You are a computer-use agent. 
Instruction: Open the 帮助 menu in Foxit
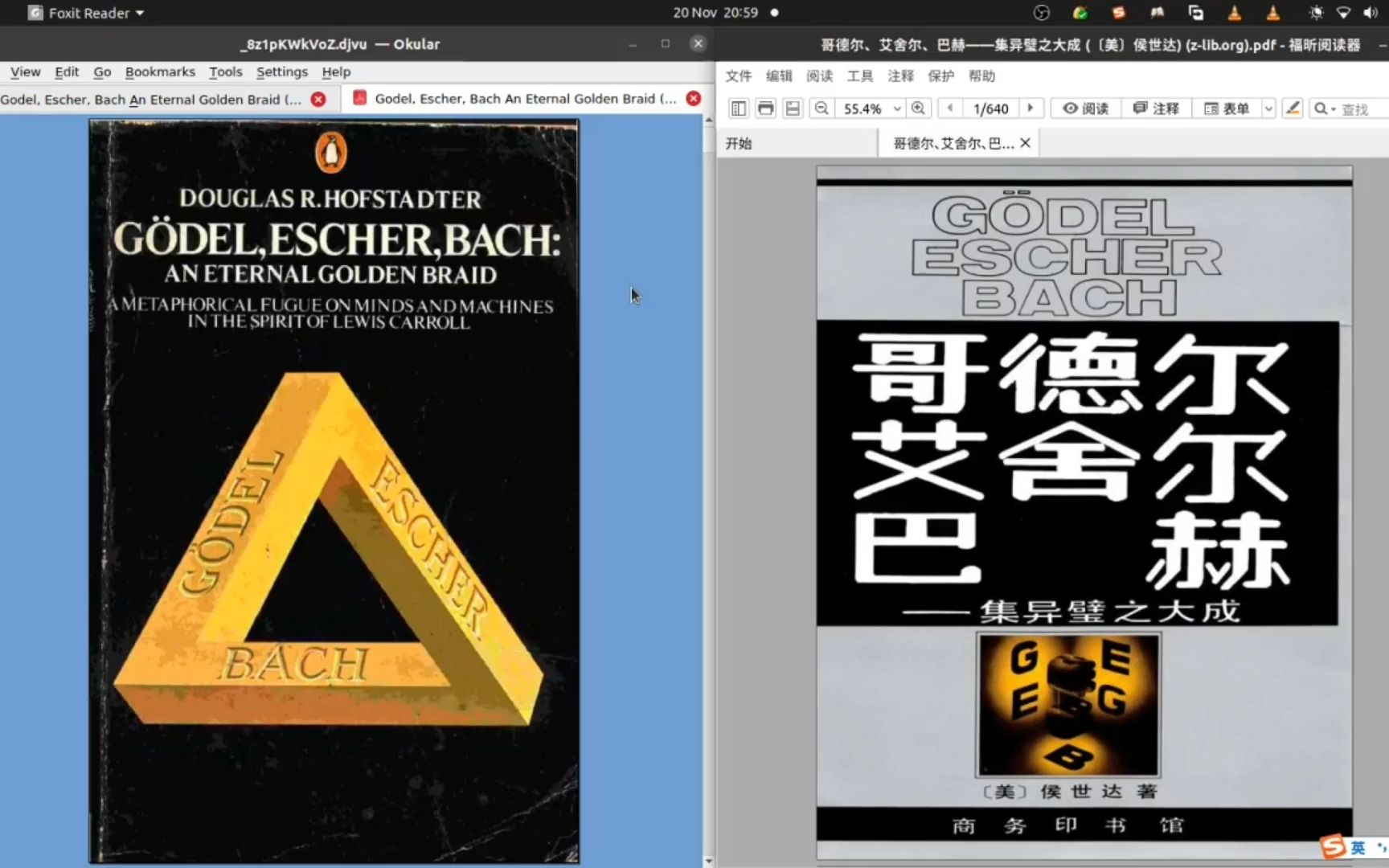pyautogui.click(x=981, y=76)
